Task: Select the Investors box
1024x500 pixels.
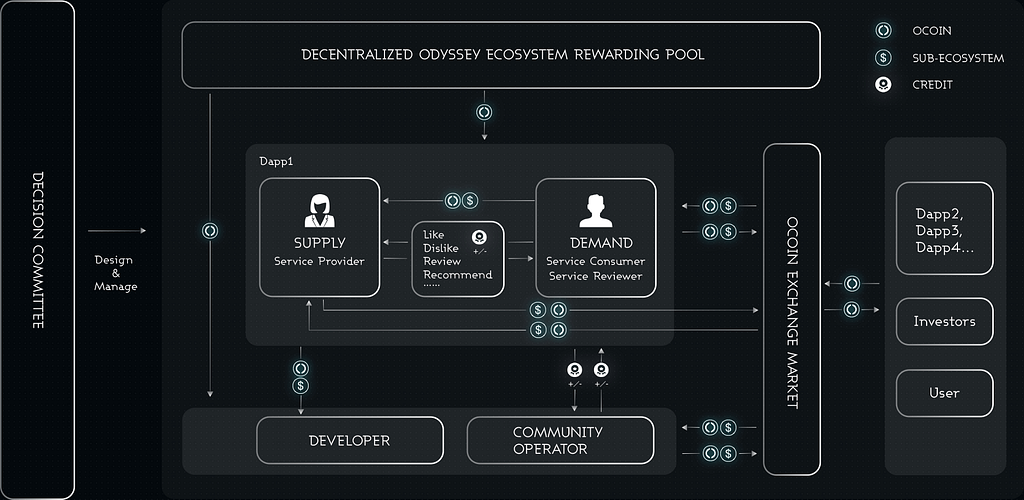Action: pos(944,321)
